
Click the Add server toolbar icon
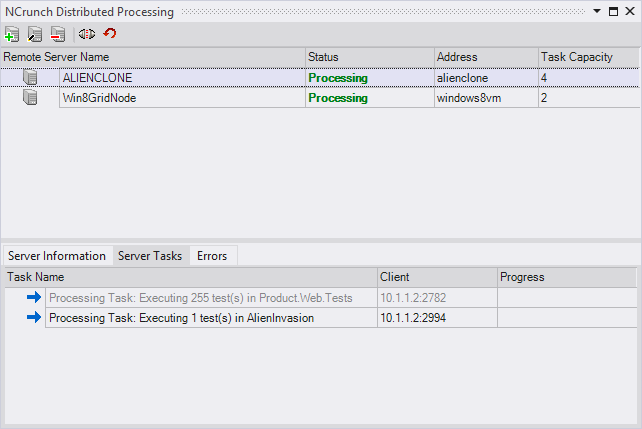(12, 34)
